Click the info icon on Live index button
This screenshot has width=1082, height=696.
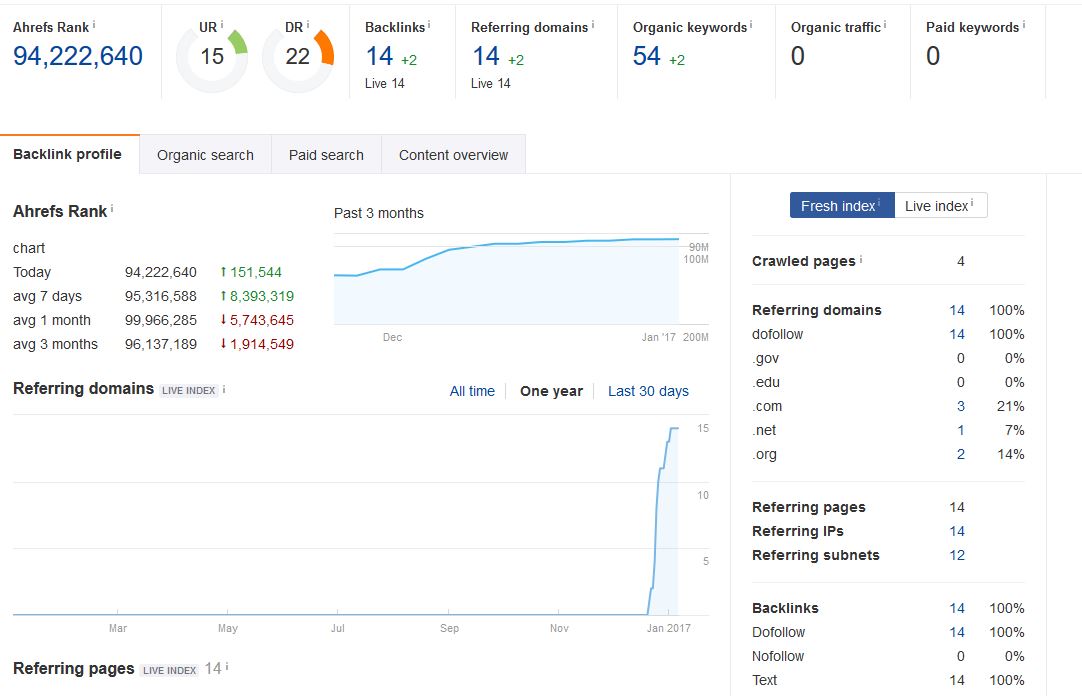click(972, 203)
